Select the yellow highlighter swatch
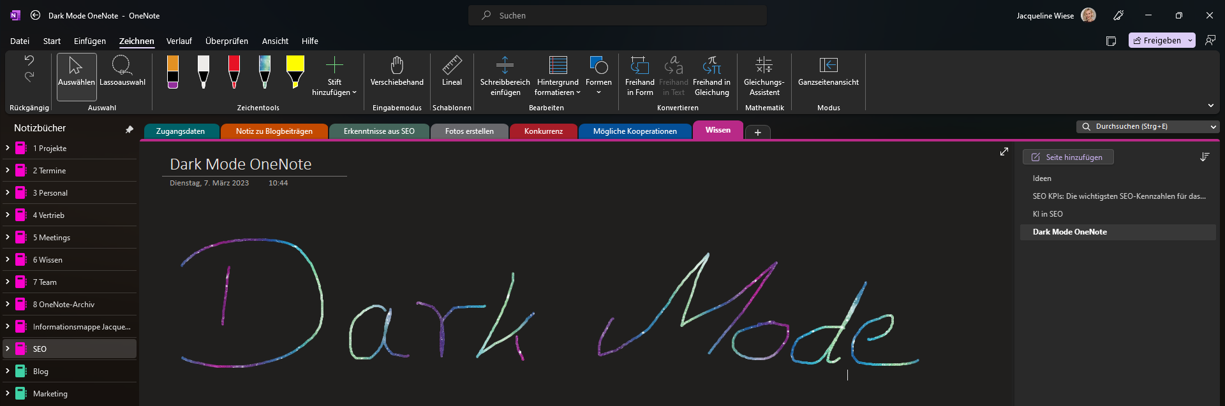The width and height of the screenshot is (1225, 406). tap(295, 72)
